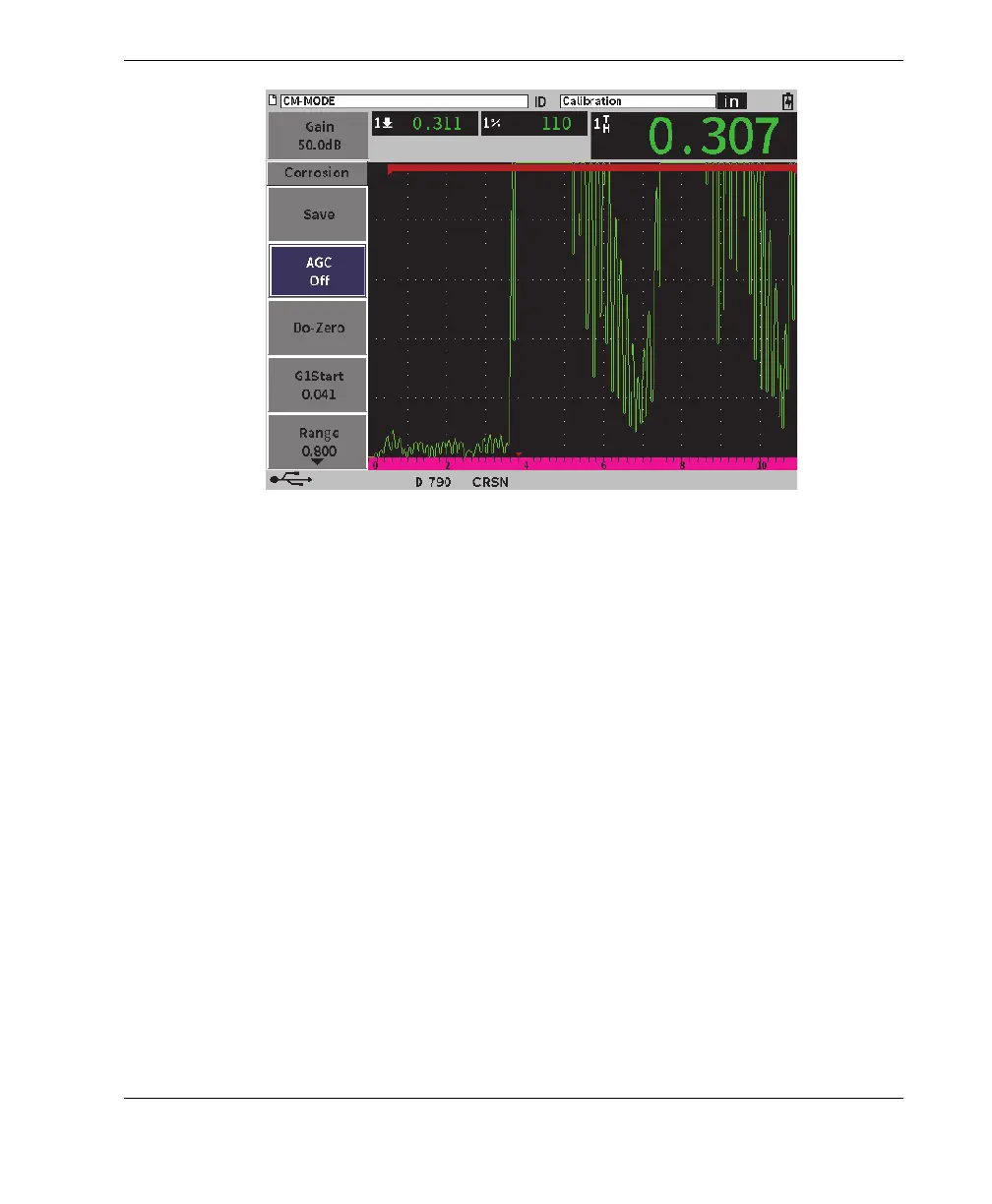Image resolution: width=992 pixels, height=1204 pixels.
Task: Click the small red triangle echo marker
Action: [519, 454]
